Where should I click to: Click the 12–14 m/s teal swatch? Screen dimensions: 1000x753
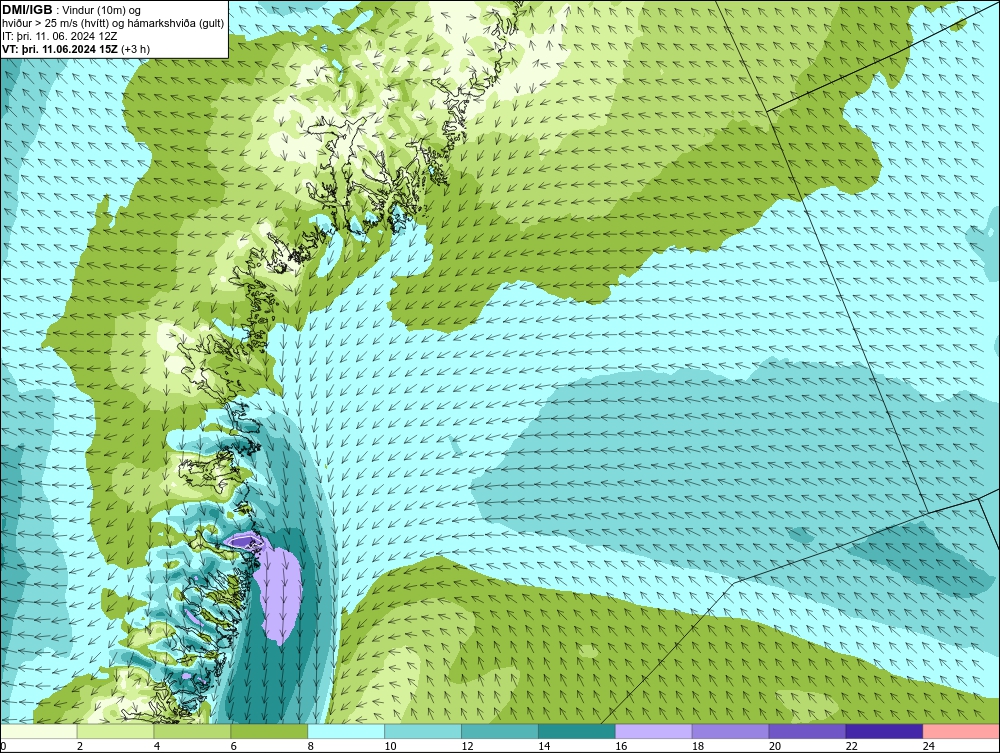click(x=499, y=731)
